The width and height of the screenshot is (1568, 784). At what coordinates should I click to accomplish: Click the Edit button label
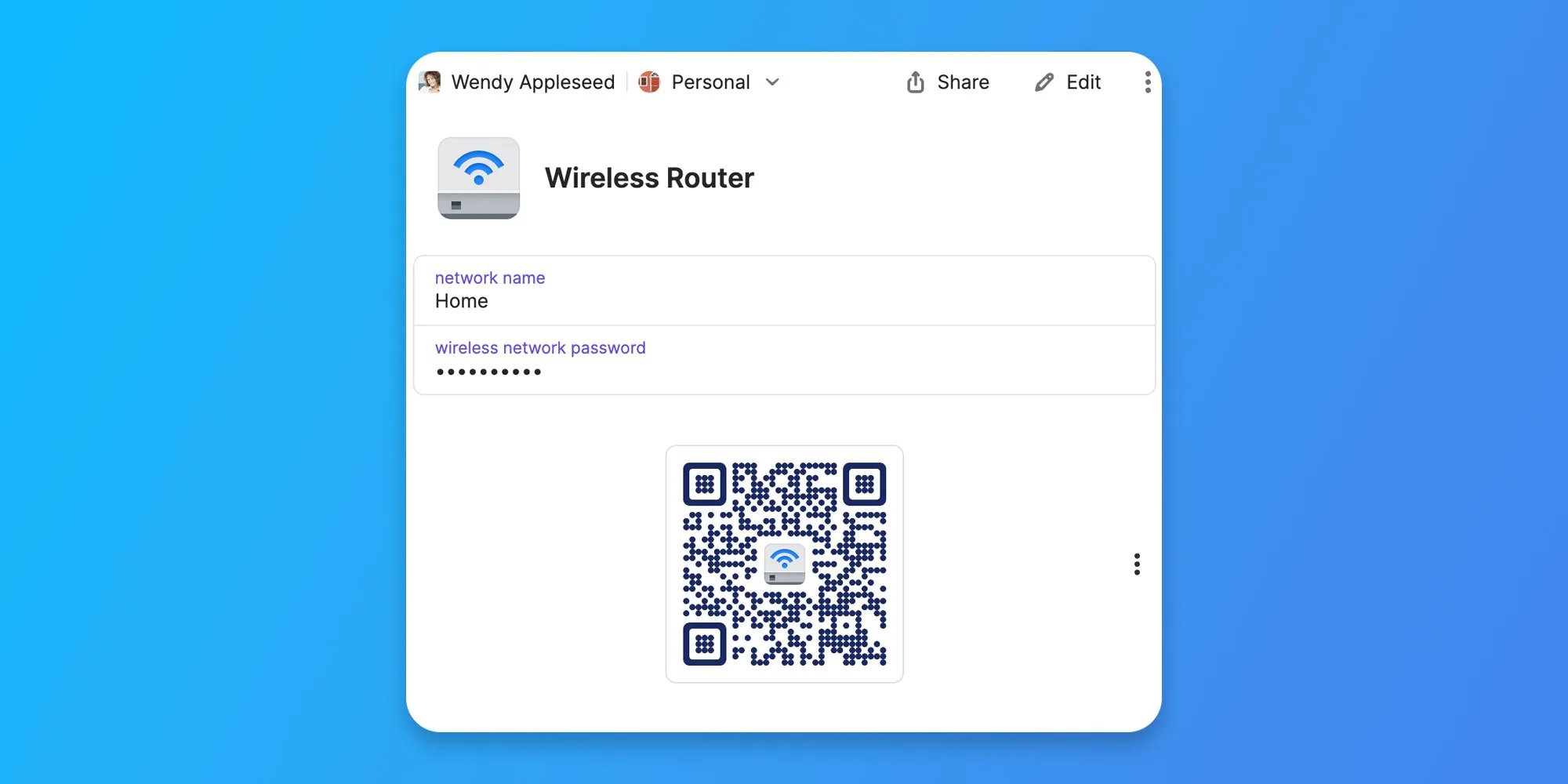[x=1083, y=82]
